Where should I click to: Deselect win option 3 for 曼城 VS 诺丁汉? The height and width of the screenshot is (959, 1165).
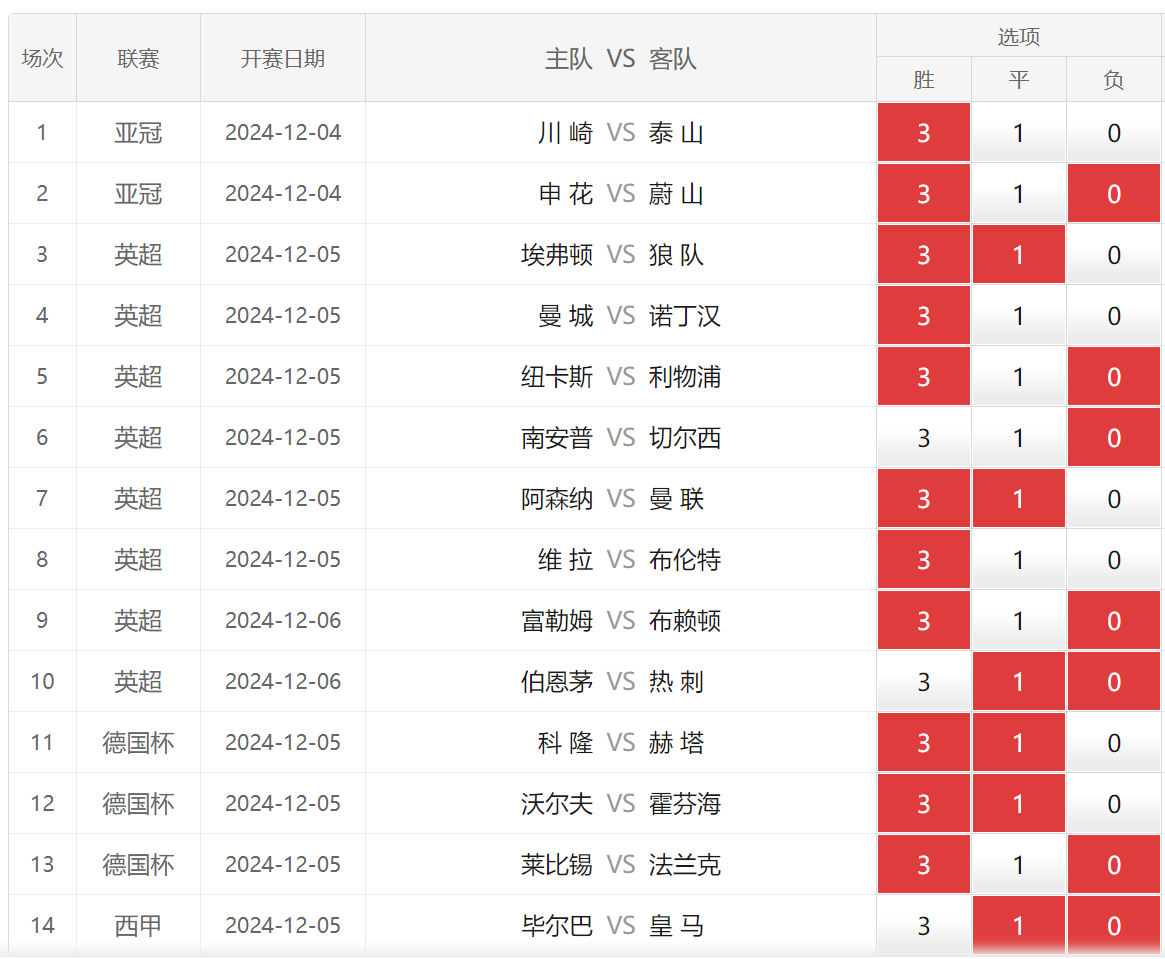[x=924, y=316]
